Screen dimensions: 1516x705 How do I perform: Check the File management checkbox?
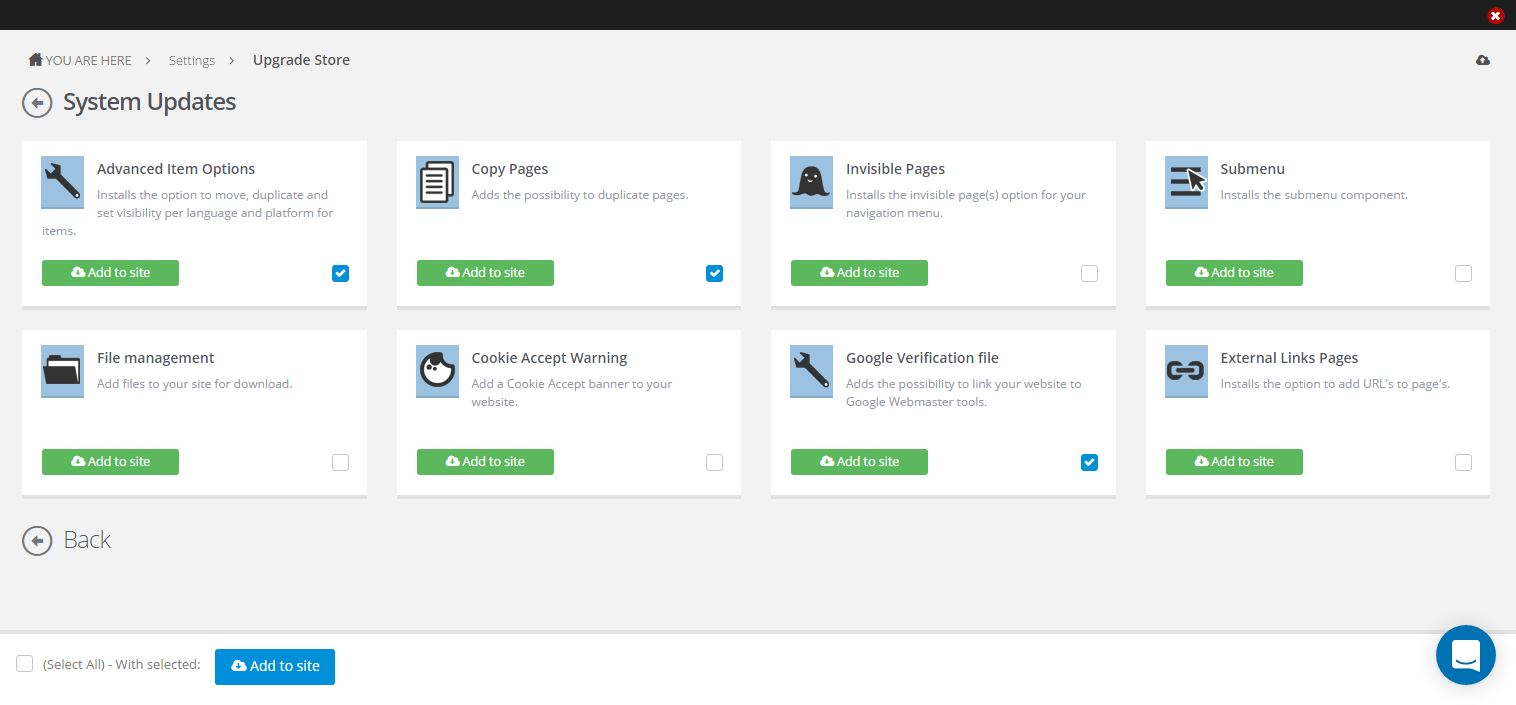[340, 462]
